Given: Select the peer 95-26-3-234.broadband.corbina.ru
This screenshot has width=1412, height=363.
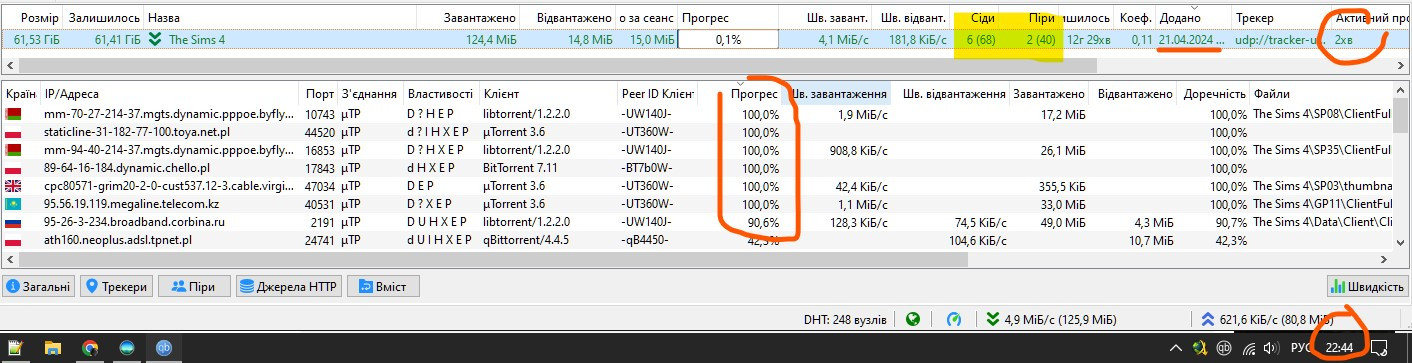Looking at the screenshot, I should tap(134, 222).
